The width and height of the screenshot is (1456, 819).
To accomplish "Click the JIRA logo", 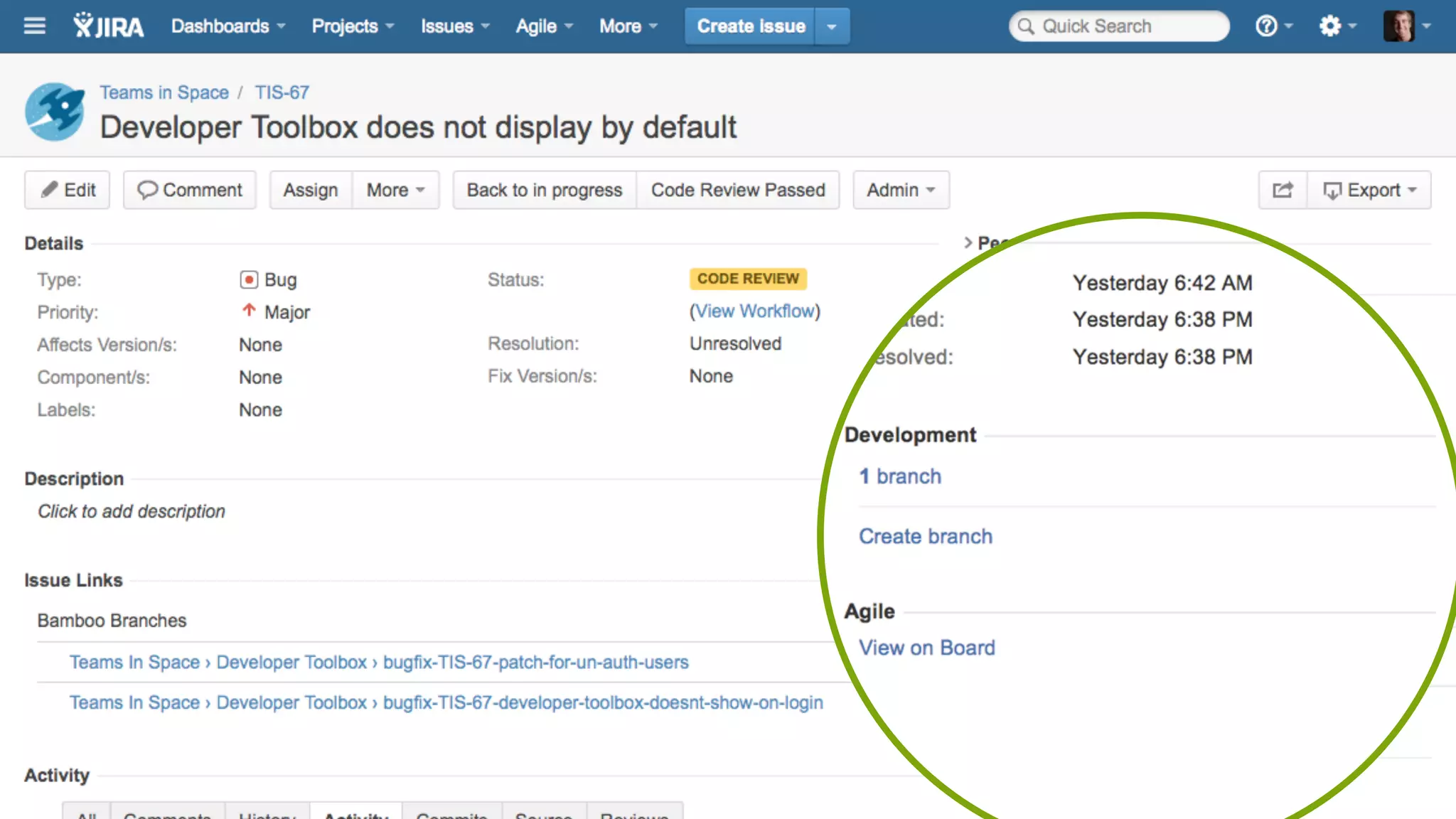I will [x=108, y=26].
